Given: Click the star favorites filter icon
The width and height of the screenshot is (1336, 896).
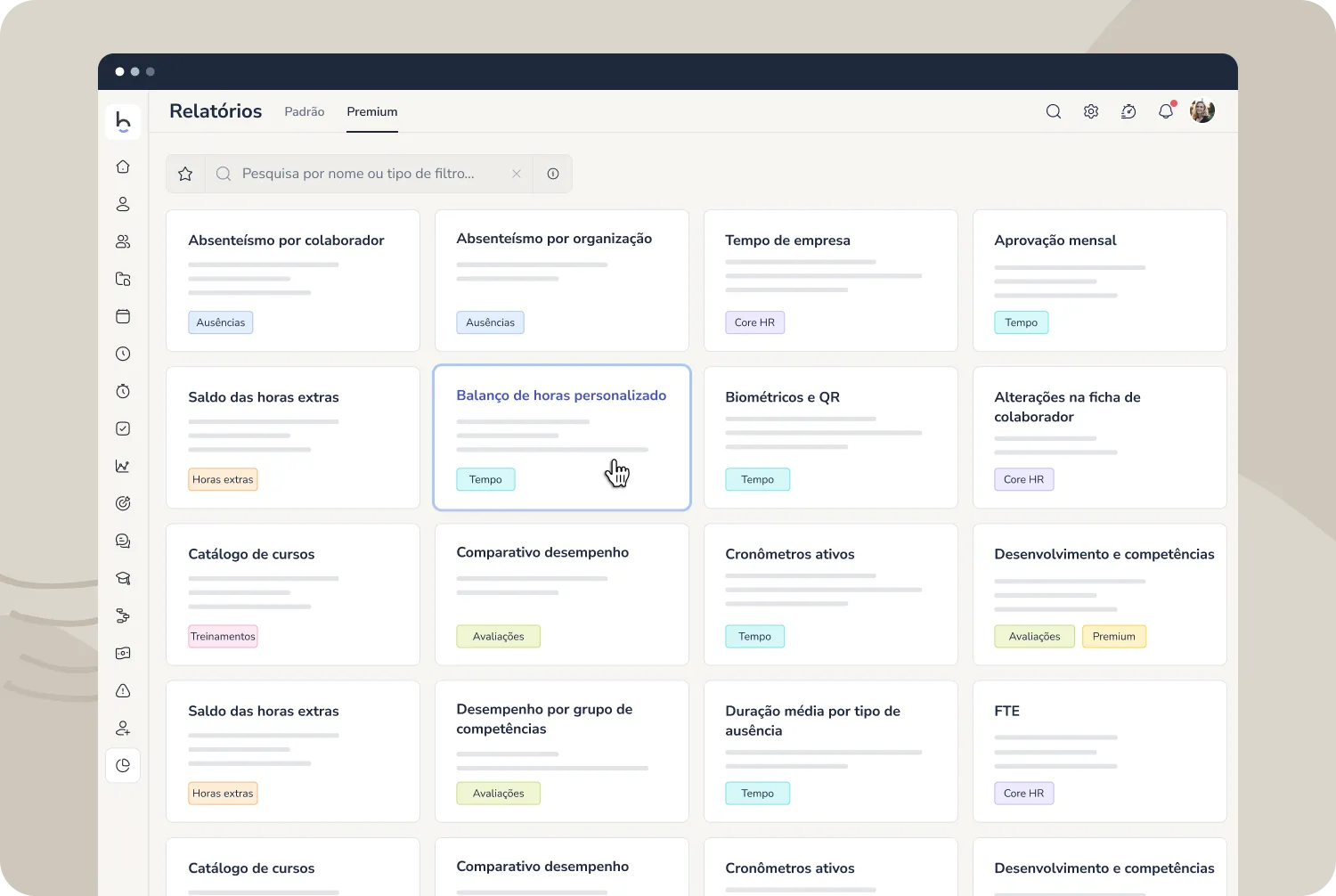Looking at the screenshot, I should [x=185, y=174].
